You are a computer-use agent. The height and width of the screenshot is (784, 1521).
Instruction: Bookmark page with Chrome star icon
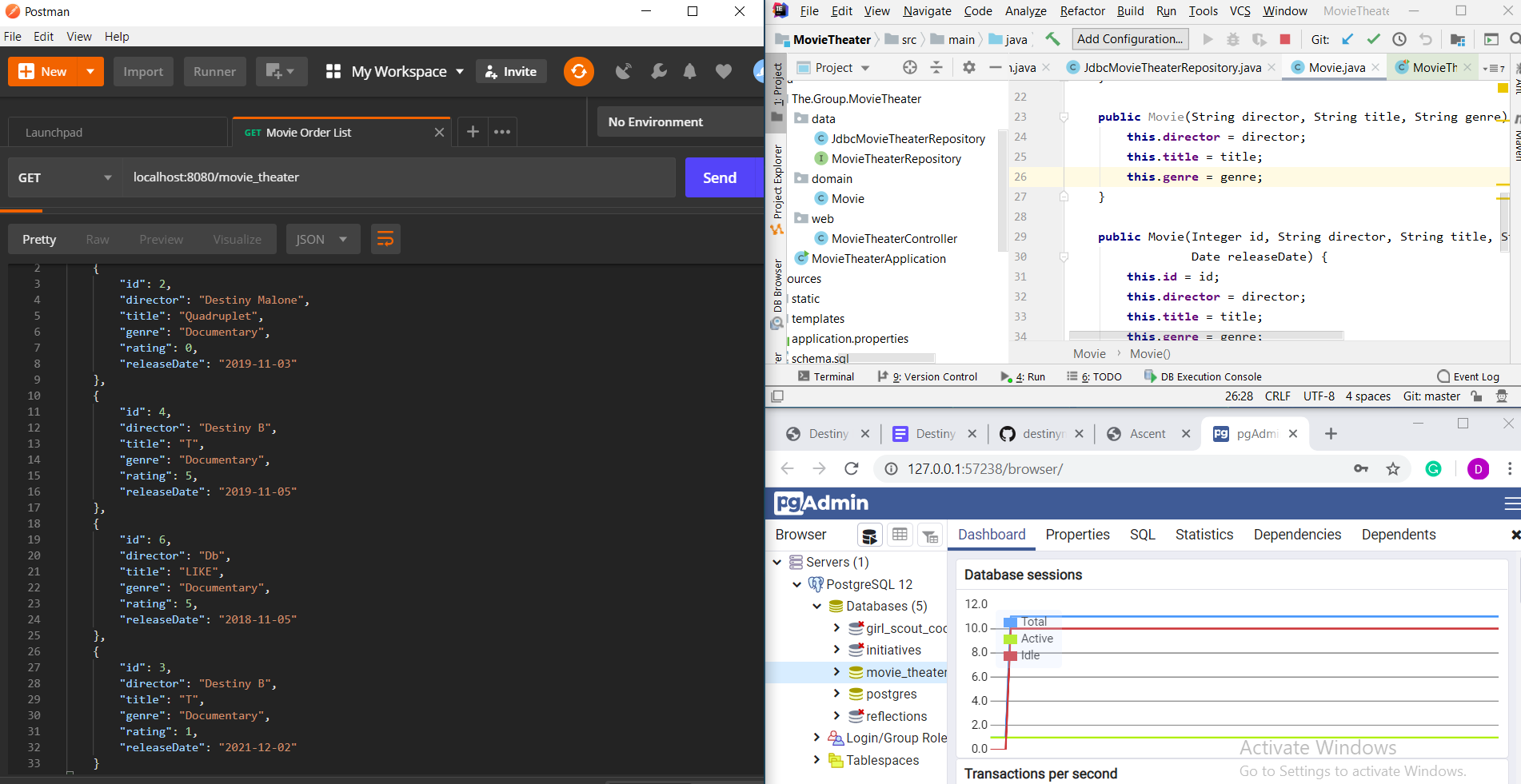(1393, 469)
